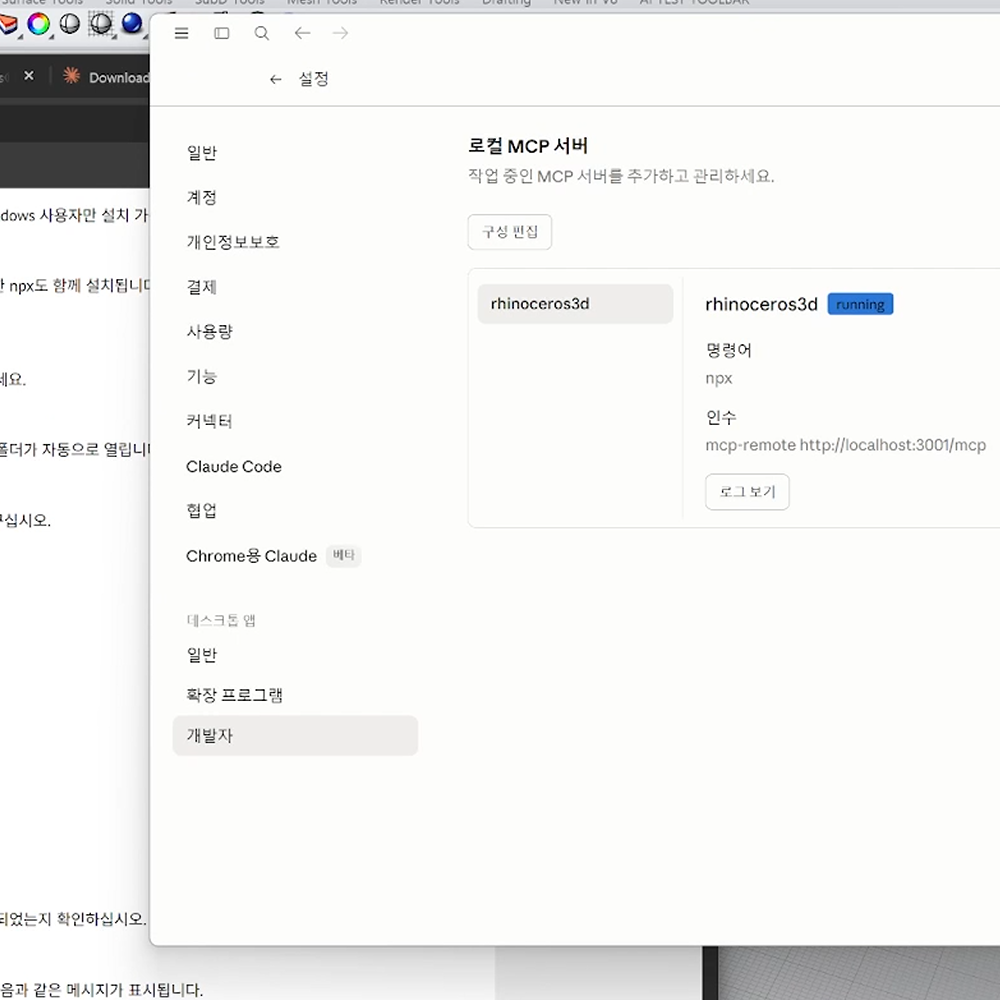Select rhinoceros3d in the server list
Viewport: 1000px width, 1000px height.
[x=575, y=304]
